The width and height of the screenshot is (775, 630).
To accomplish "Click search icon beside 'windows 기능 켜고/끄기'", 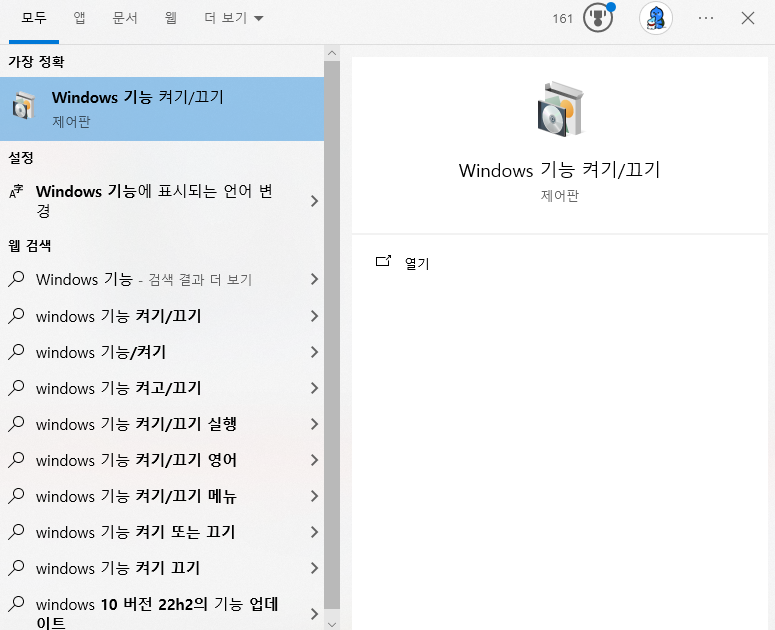I will coord(16,388).
